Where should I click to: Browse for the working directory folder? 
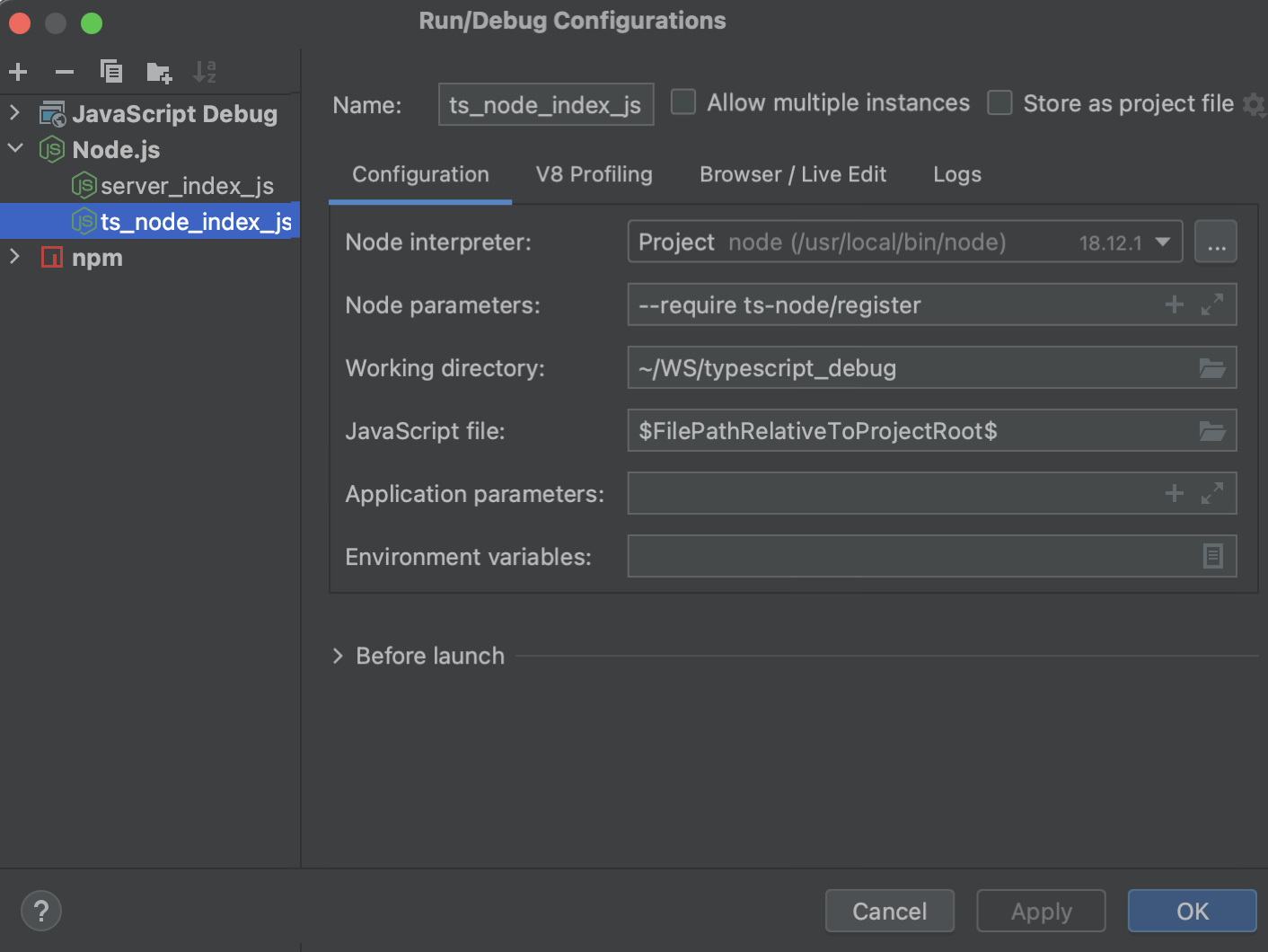point(1212,368)
